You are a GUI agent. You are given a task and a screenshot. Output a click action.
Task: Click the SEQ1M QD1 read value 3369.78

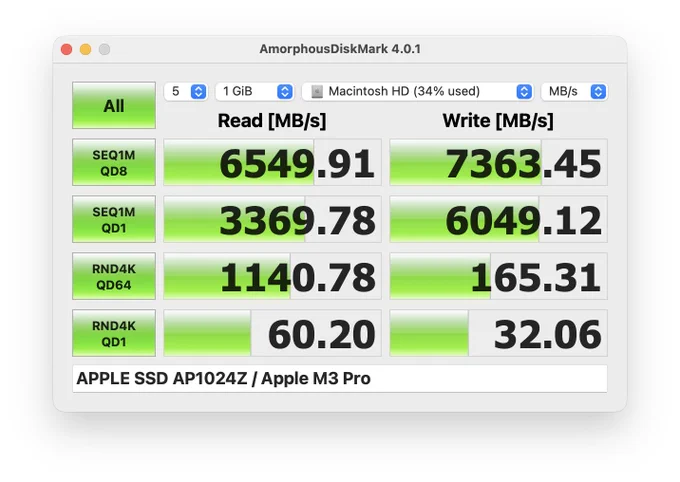pos(272,219)
